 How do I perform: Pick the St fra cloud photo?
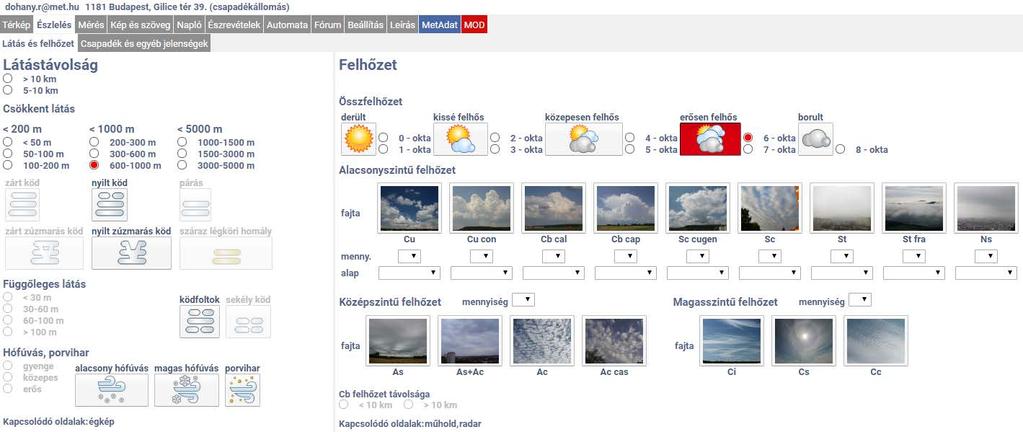tap(914, 208)
